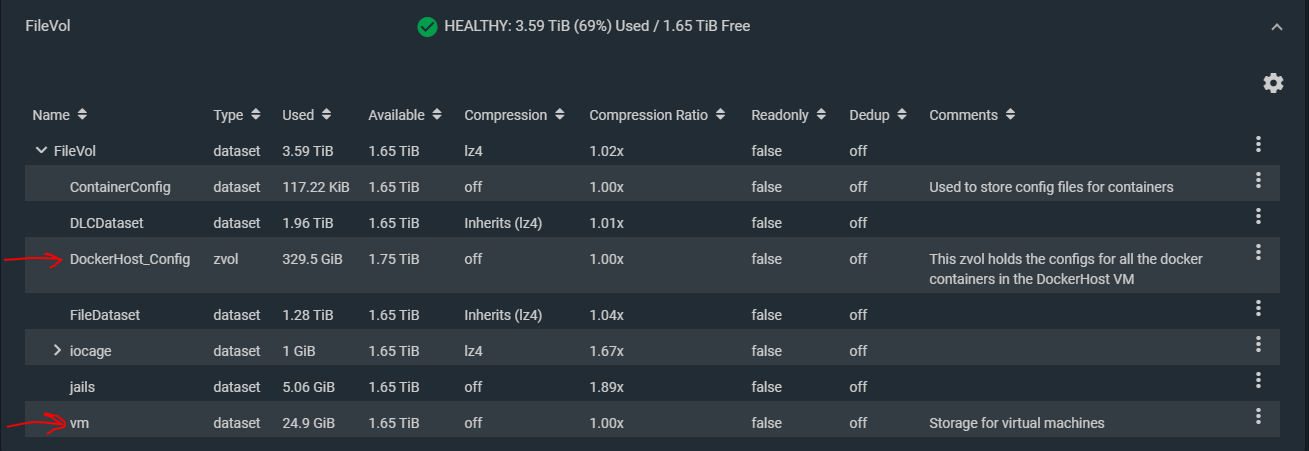
Task: Open the three-dot menu for iocage
Action: click(x=1259, y=344)
